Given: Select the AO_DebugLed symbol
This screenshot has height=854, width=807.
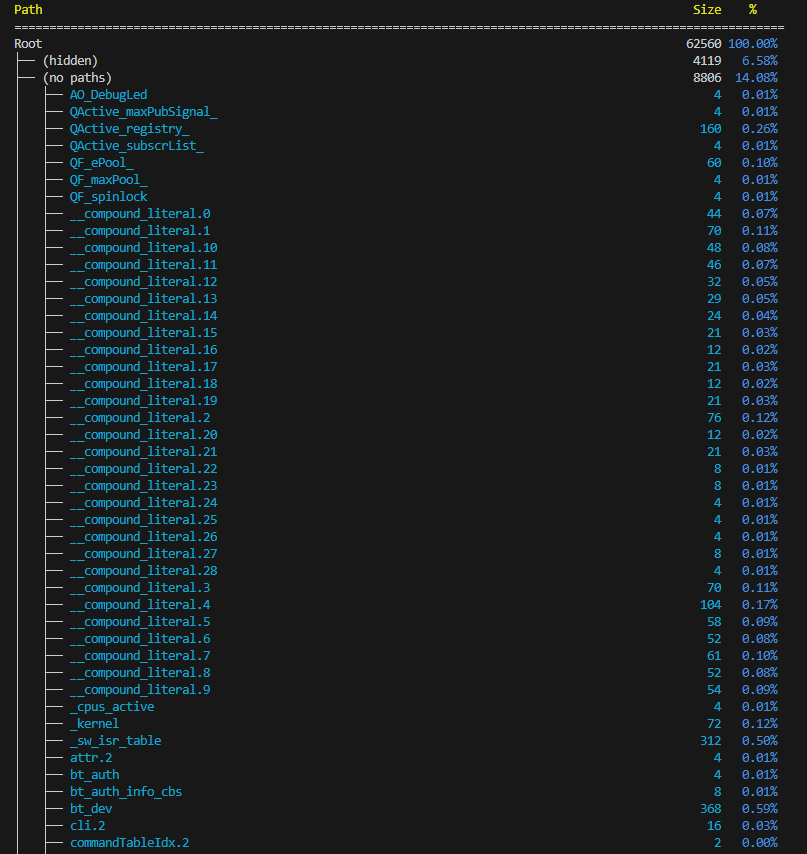Looking at the screenshot, I should click(x=108, y=95).
